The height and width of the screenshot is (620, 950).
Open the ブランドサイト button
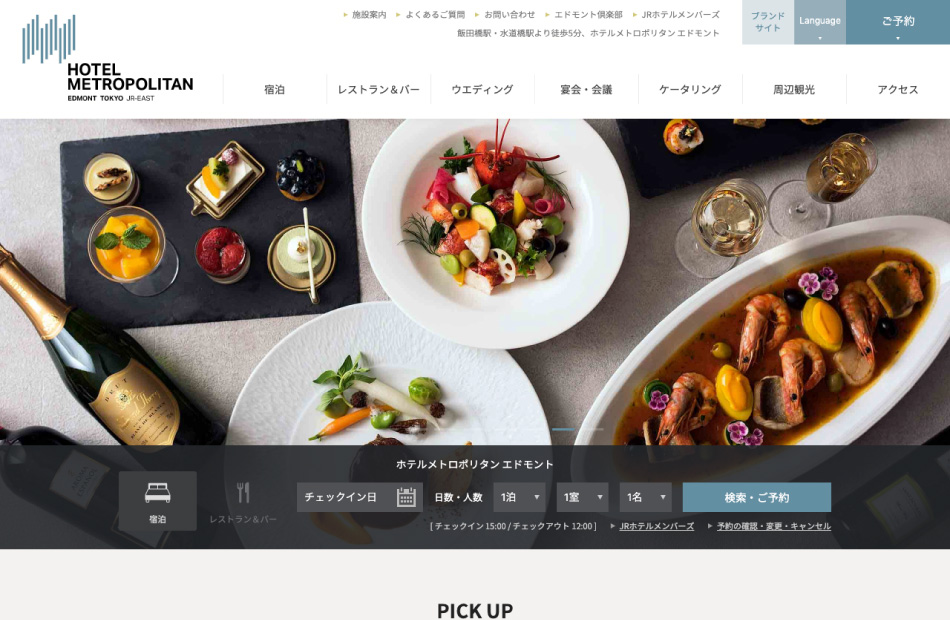tap(768, 22)
